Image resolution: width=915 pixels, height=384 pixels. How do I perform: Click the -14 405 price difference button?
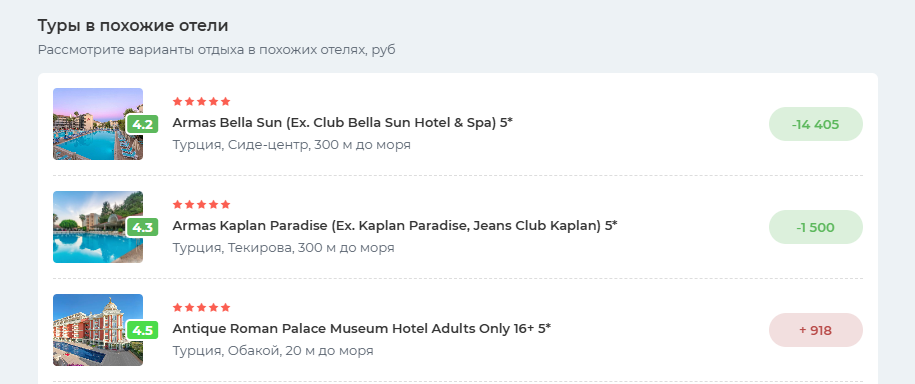pyautogui.click(x=816, y=124)
